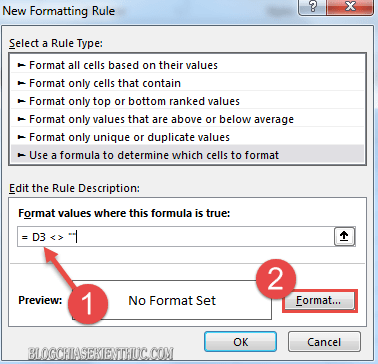378x364 pixels.
Task: Open the Format... options
Action: [x=319, y=301]
